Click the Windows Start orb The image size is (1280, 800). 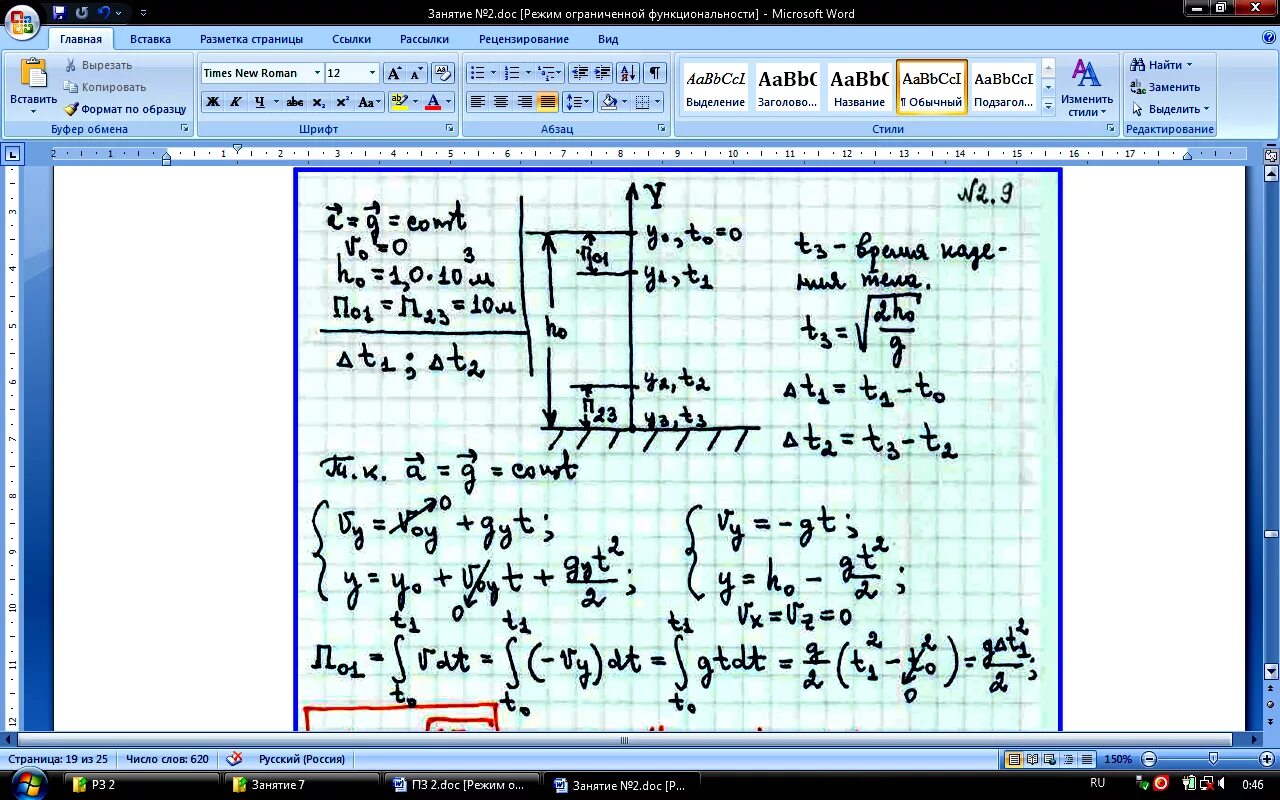pyautogui.click(x=27, y=784)
